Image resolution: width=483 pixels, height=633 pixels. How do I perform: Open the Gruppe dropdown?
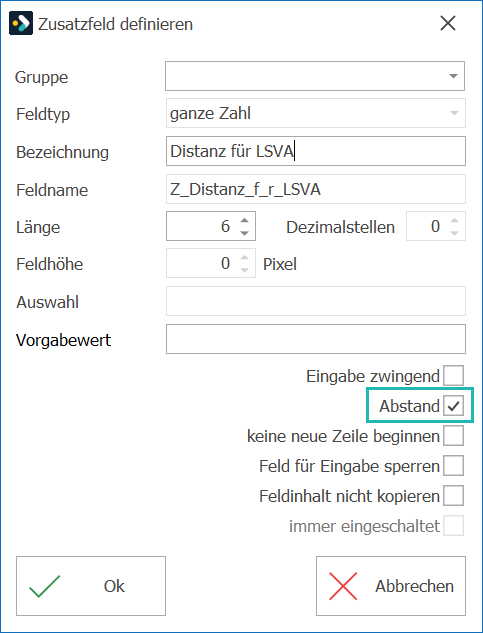pyautogui.click(x=454, y=76)
